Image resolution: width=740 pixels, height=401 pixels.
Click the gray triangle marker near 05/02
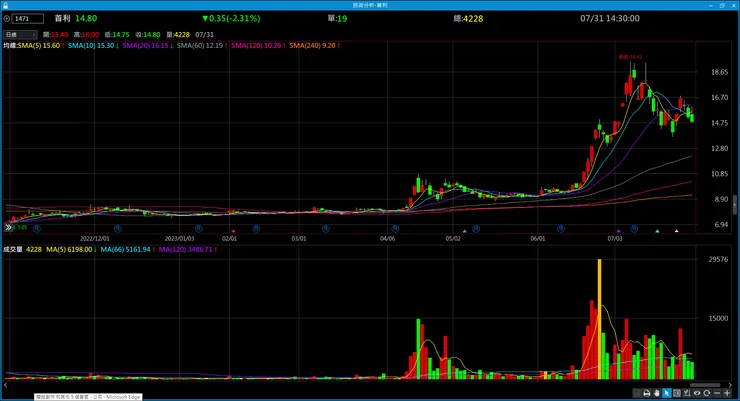click(x=464, y=231)
